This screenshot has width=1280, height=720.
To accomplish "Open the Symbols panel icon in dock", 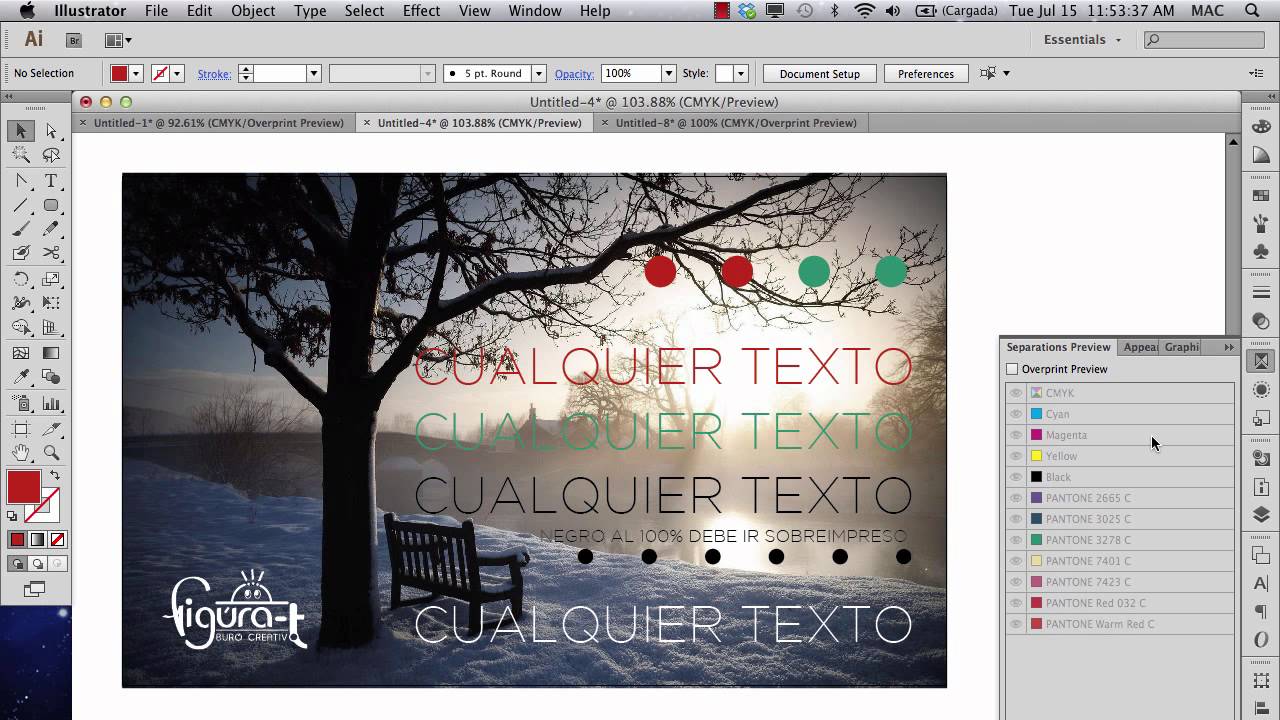I will click(1261, 252).
